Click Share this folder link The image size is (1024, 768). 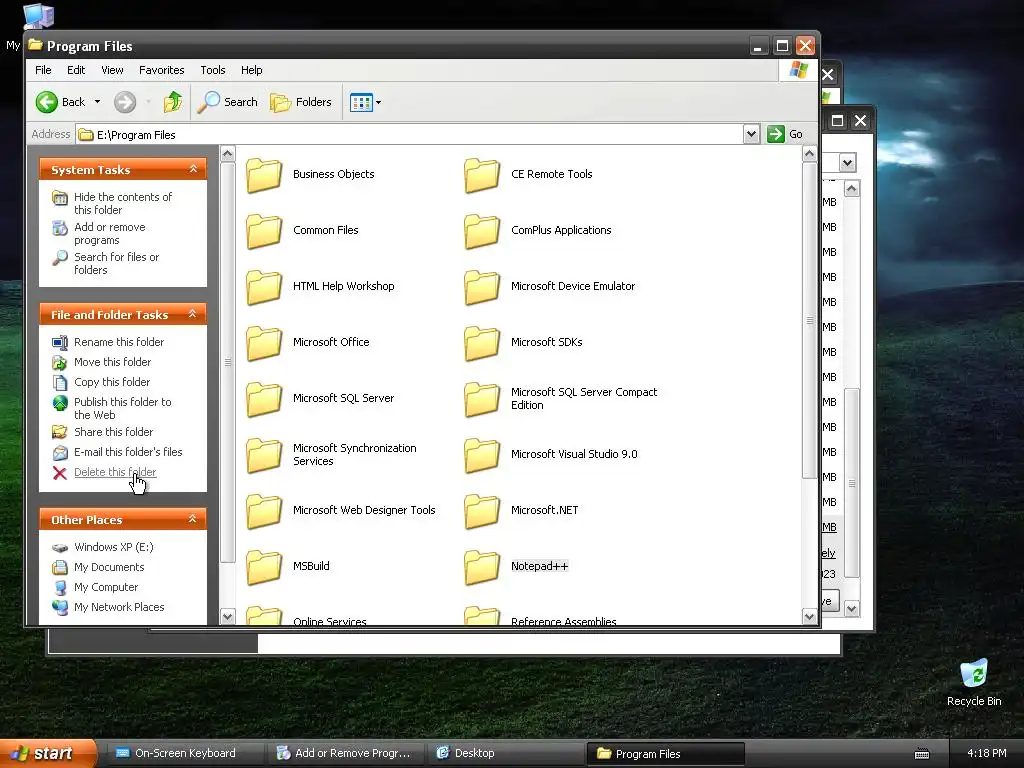(x=113, y=432)
